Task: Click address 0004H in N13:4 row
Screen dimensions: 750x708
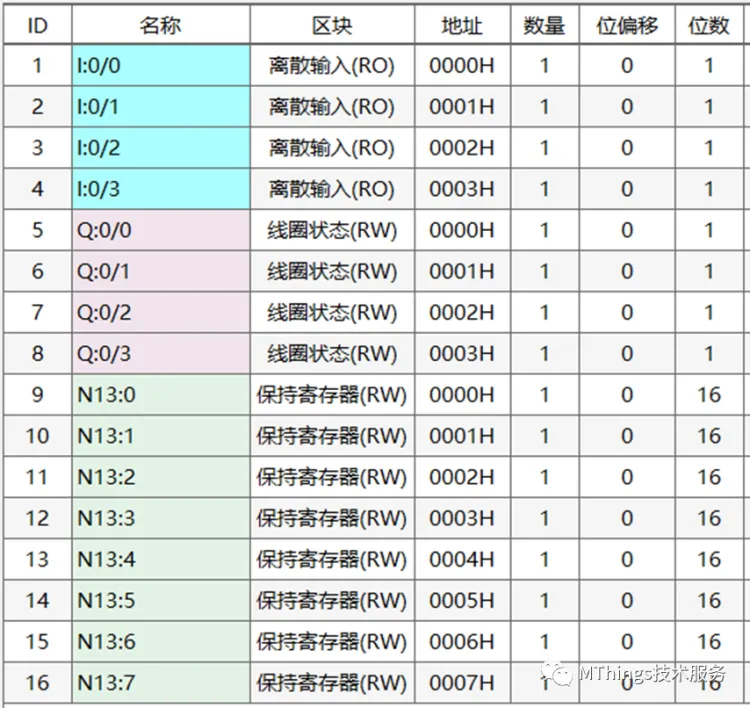Action: 463,559
